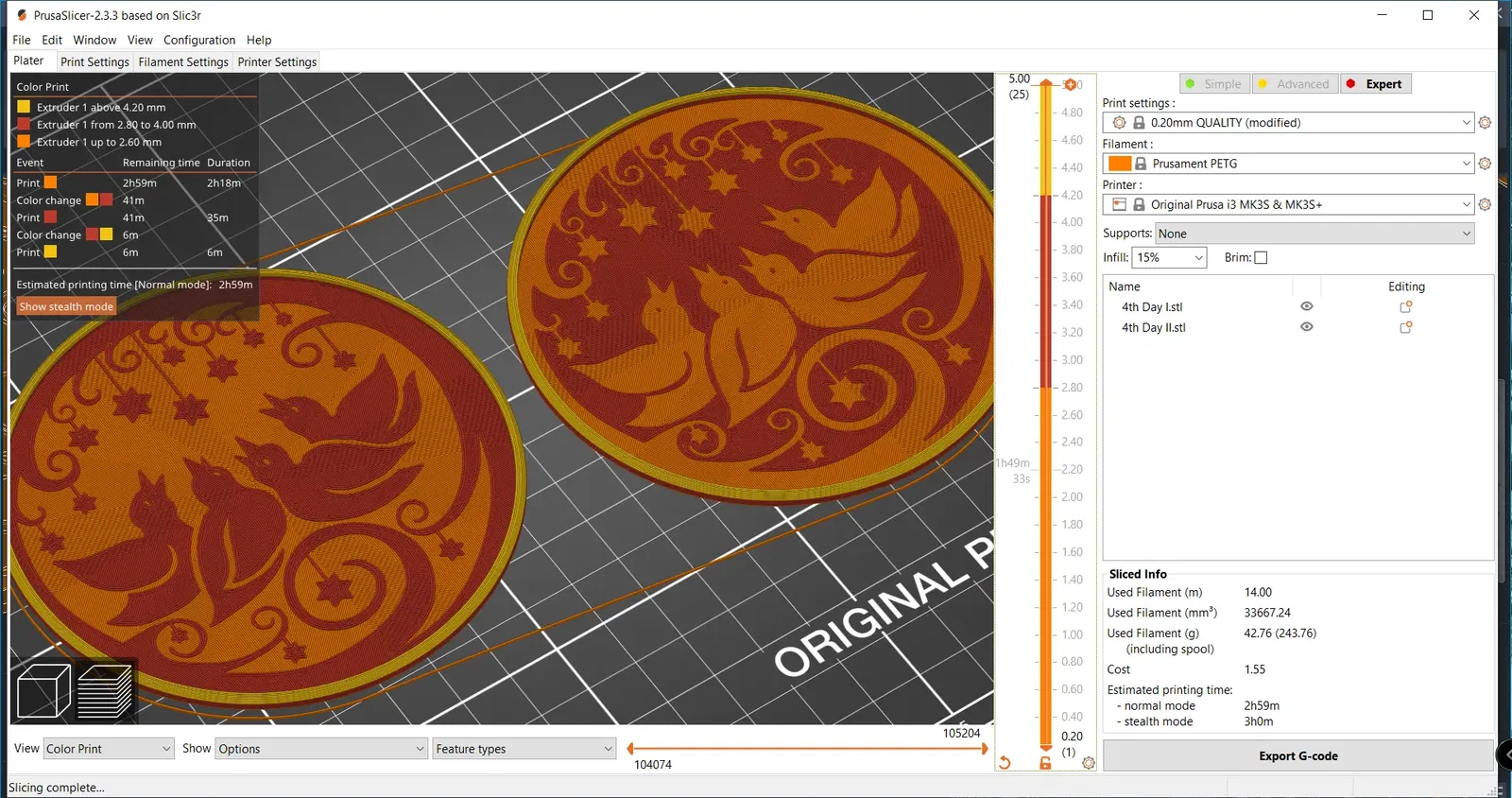1512x798 pixels.
Task: Click the edit icon for 4th Day II.stl
Action: (1406, 327)
